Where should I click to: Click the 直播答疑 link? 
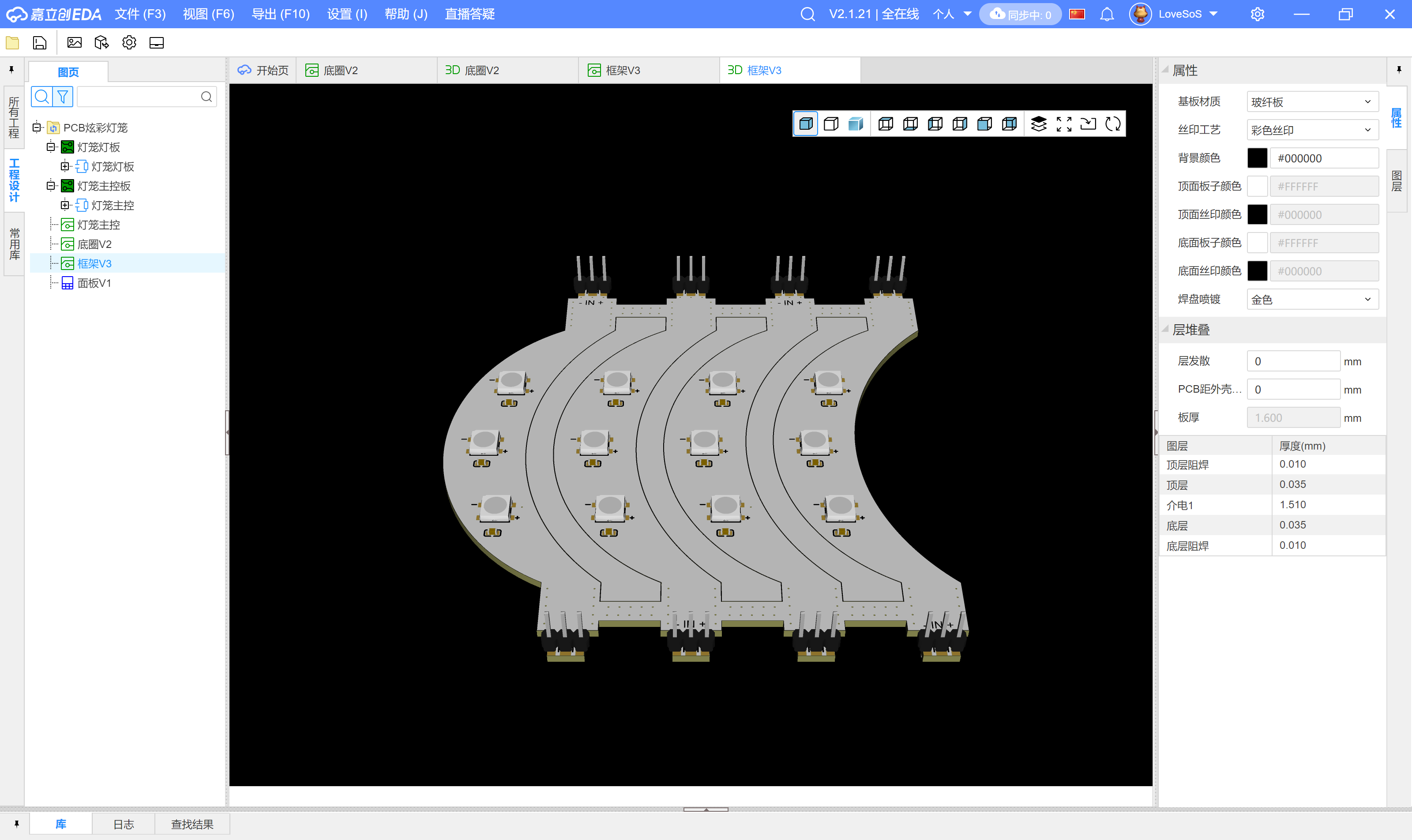469,14
